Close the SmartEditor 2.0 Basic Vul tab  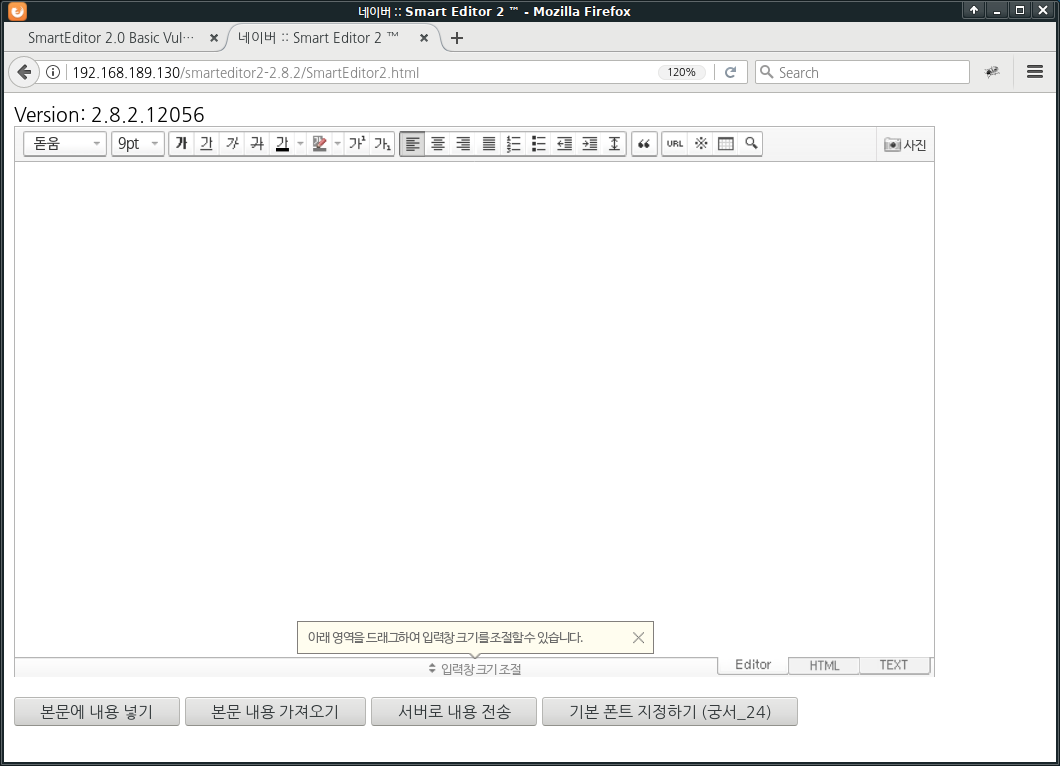(214, 39)
